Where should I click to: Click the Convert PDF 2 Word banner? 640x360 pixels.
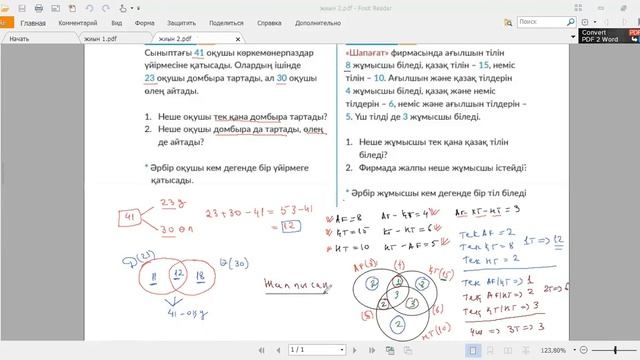pyautogui.click(x=609, y=36)
